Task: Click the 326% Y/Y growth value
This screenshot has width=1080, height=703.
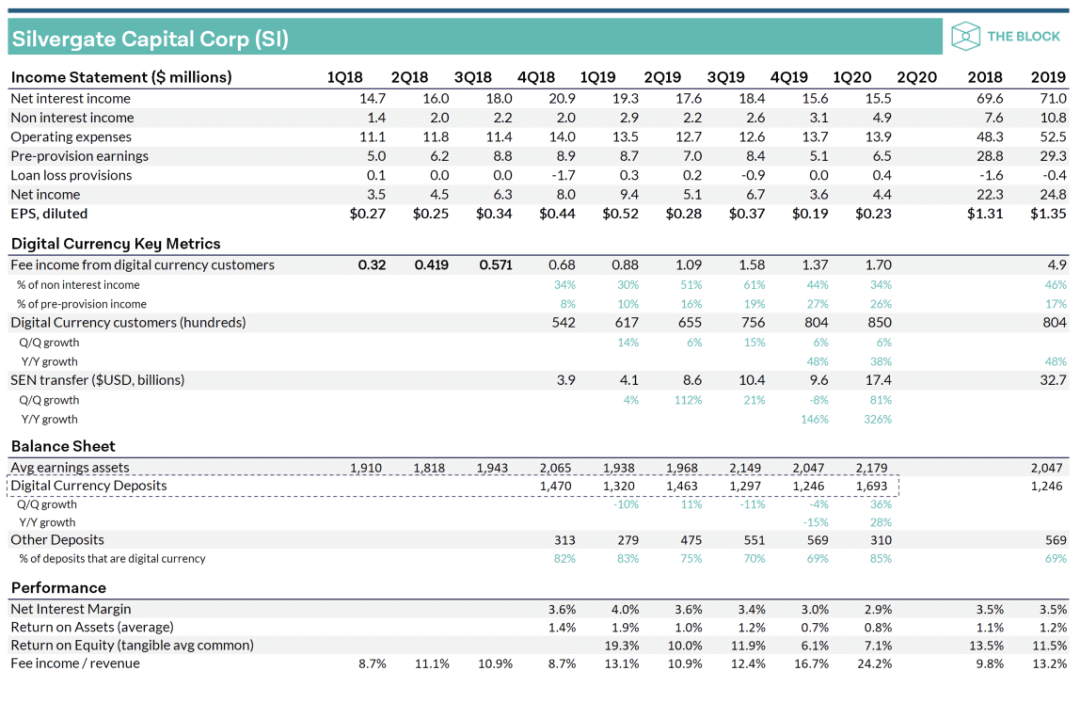Action: pos(878,419)
